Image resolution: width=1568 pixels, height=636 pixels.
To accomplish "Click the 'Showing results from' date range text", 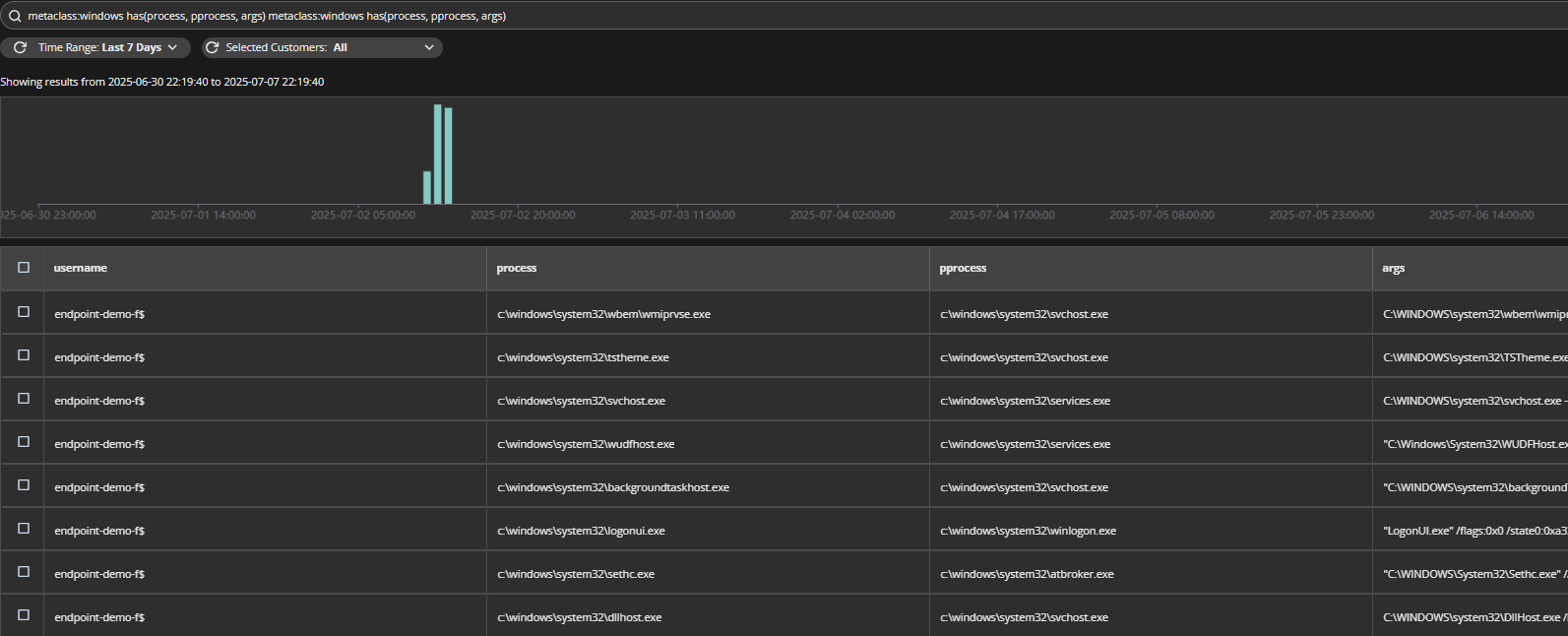I will (x=162, y=82).
